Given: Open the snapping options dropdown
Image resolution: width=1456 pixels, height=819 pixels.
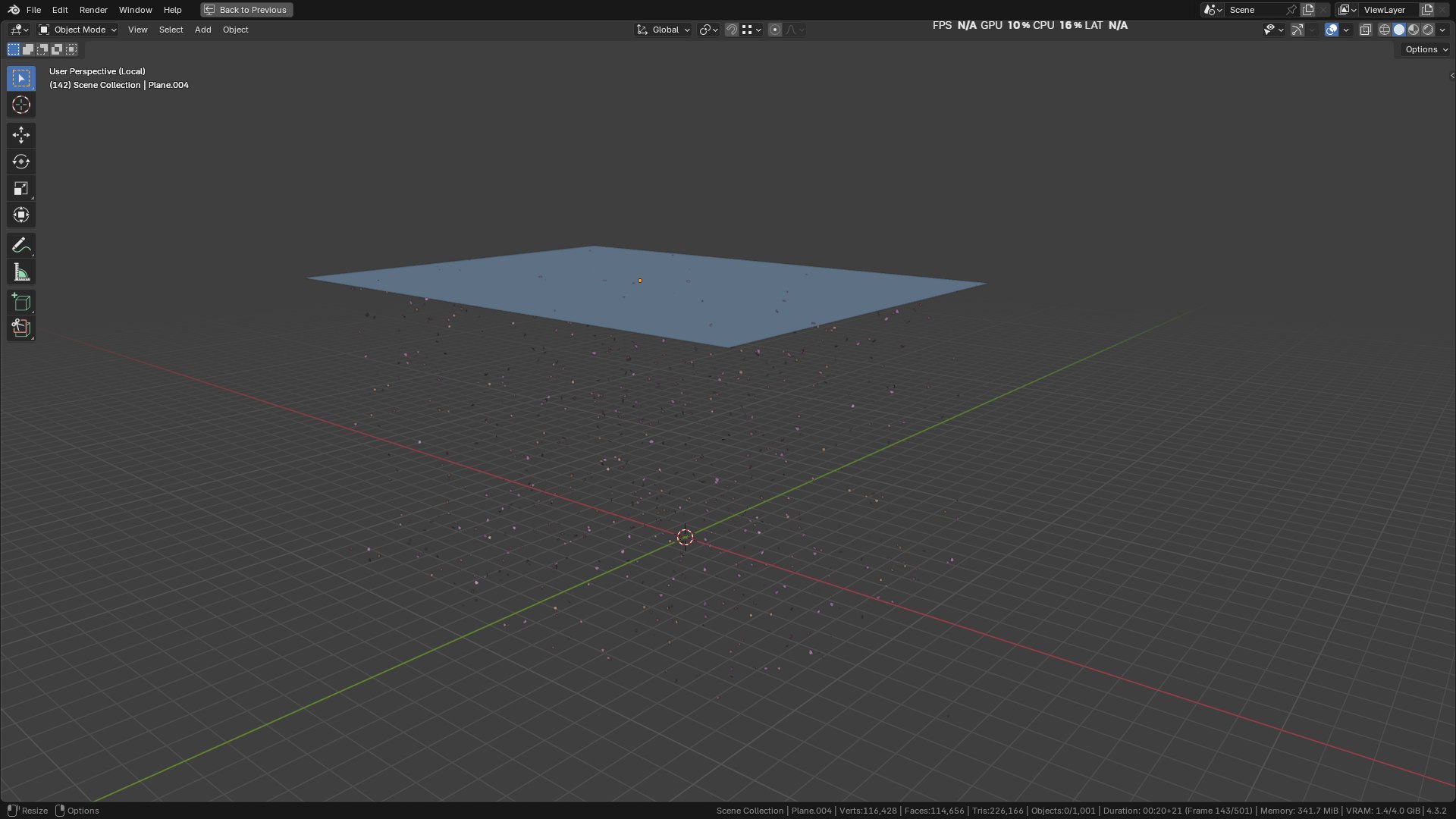Looking at the screenshot, I should pyautogui.click(x=752, y=30).
